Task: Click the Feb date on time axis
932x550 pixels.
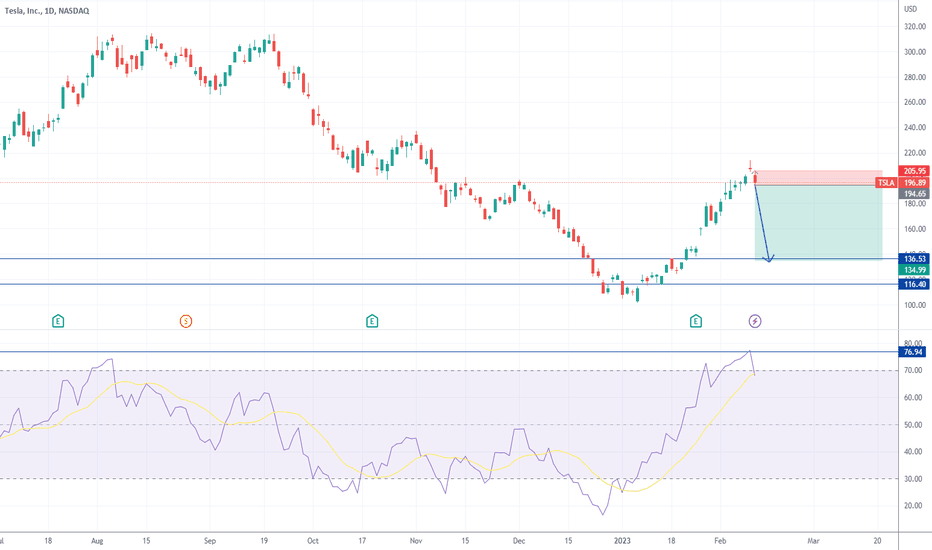Action: [x=720, y=541]
